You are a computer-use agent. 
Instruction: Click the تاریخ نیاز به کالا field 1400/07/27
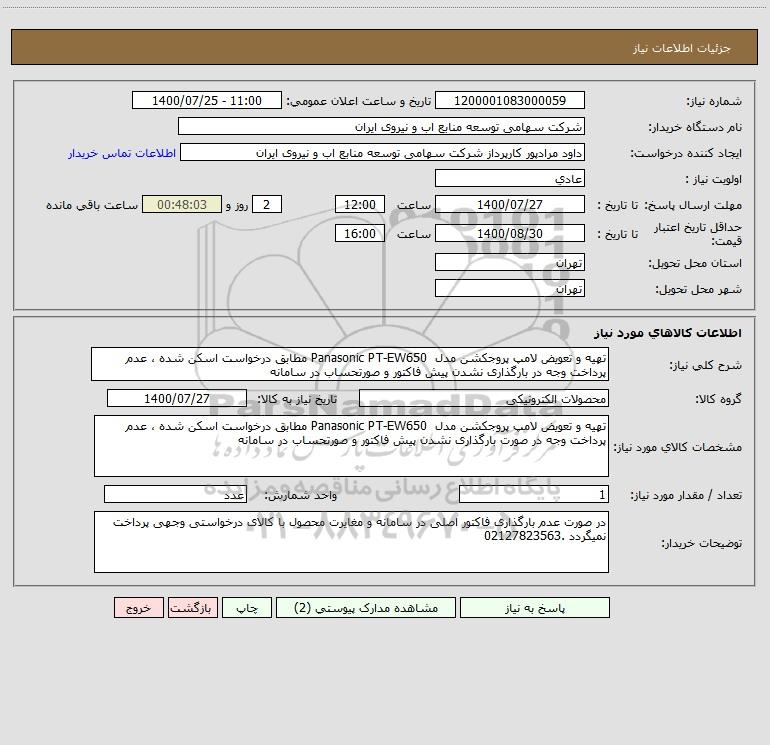(177, 398)
